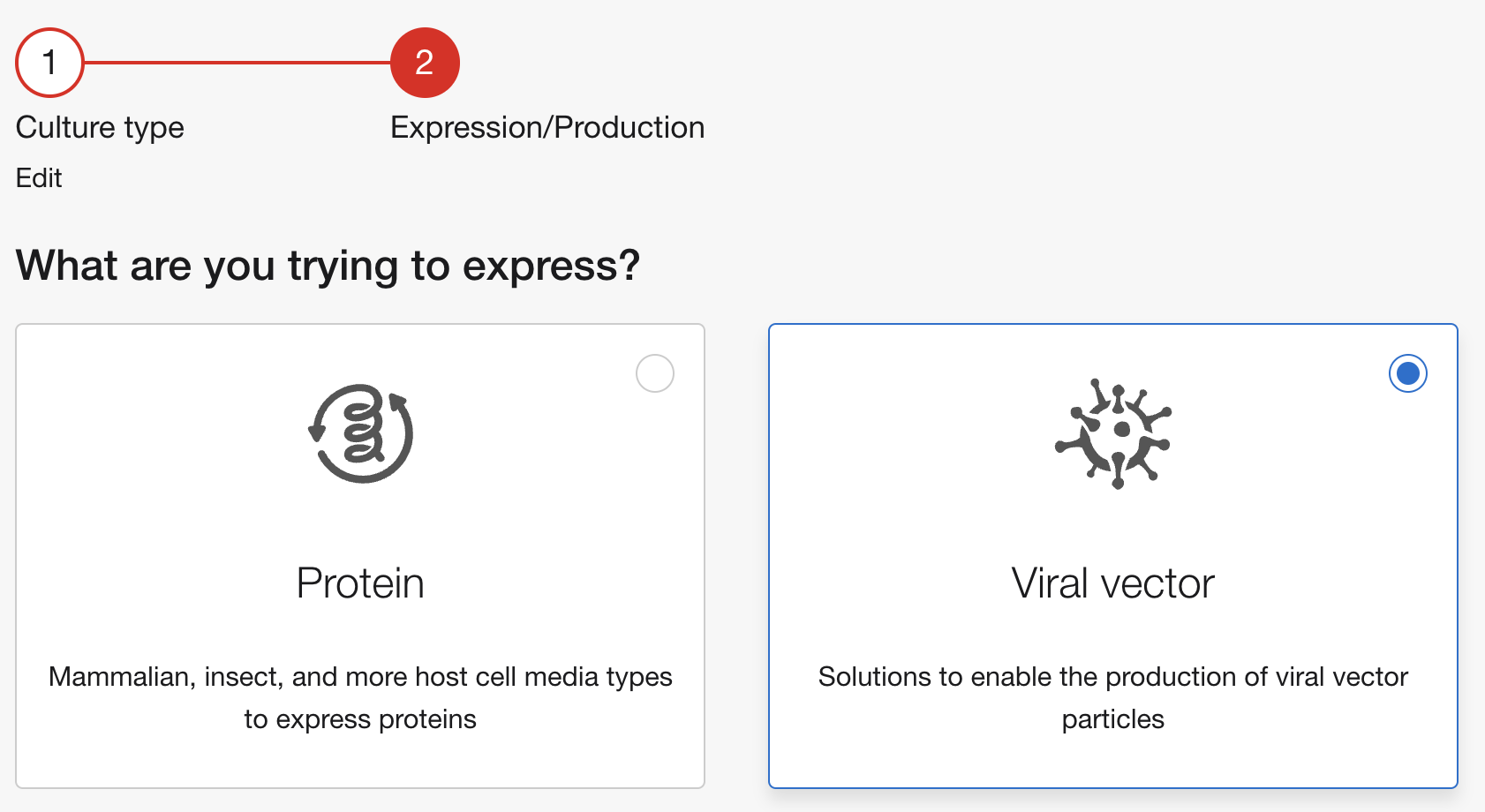The image size is (1485, 812).
Task: Click the Protein card title
Action: [360, 583]
